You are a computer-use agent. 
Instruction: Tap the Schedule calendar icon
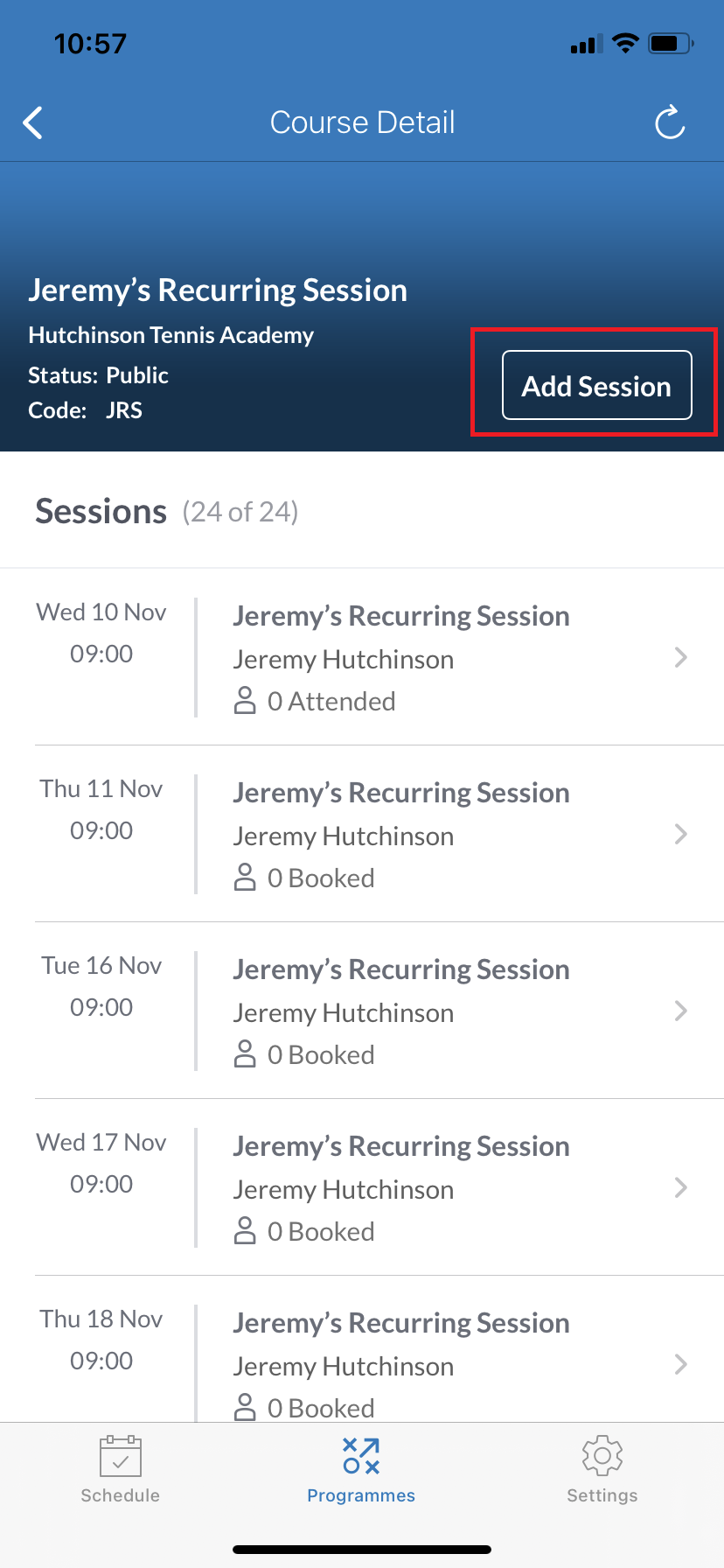(x=121, y=1456)
